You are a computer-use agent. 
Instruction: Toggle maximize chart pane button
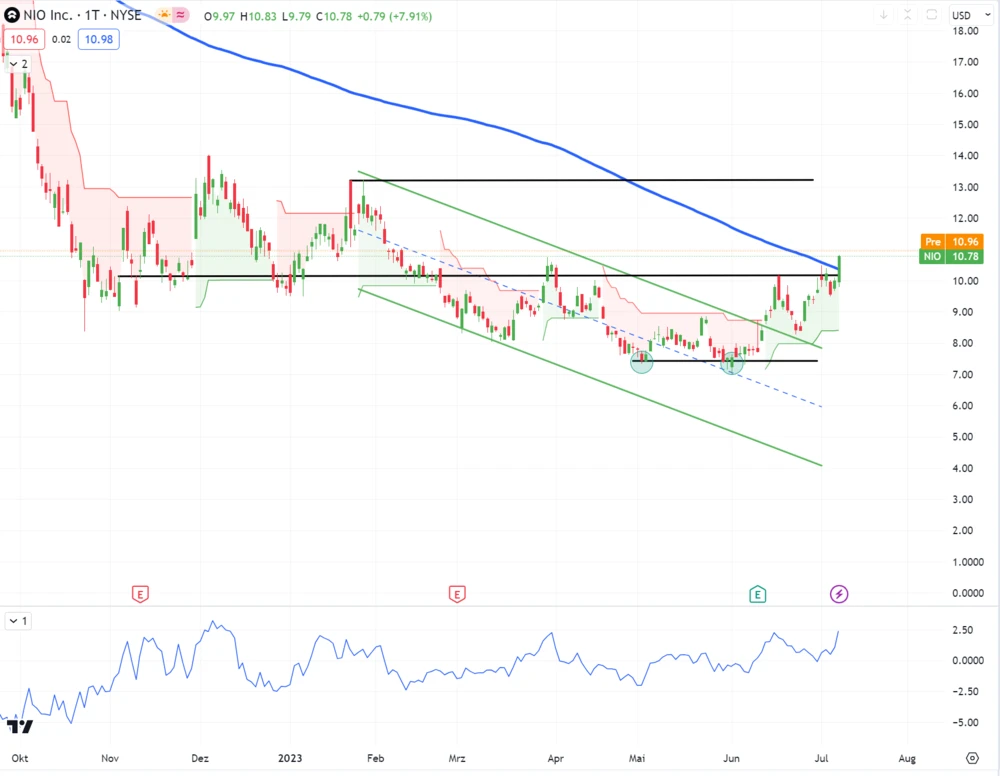931,15
